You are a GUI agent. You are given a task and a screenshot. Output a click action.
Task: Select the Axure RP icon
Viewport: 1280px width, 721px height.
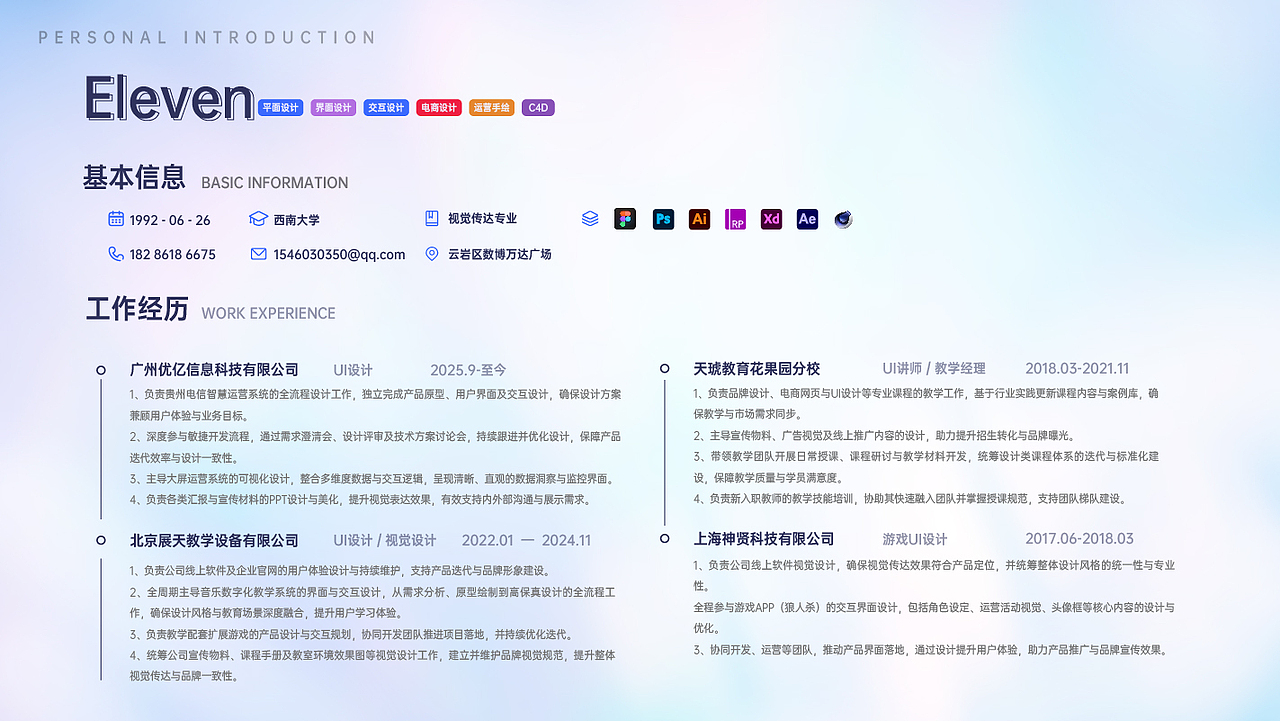coord(735,219)
